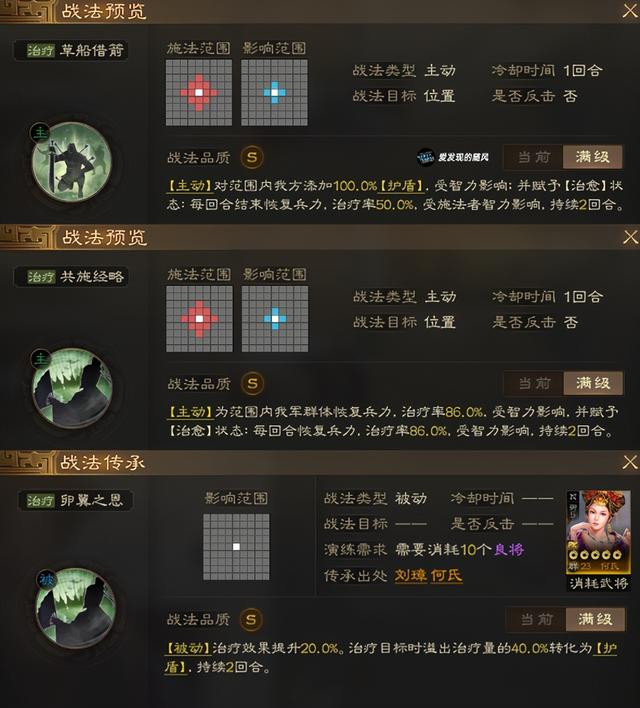Click the S quality badge for 草船借箭
This screenshot has height=708, width=640.
[252, 157]
